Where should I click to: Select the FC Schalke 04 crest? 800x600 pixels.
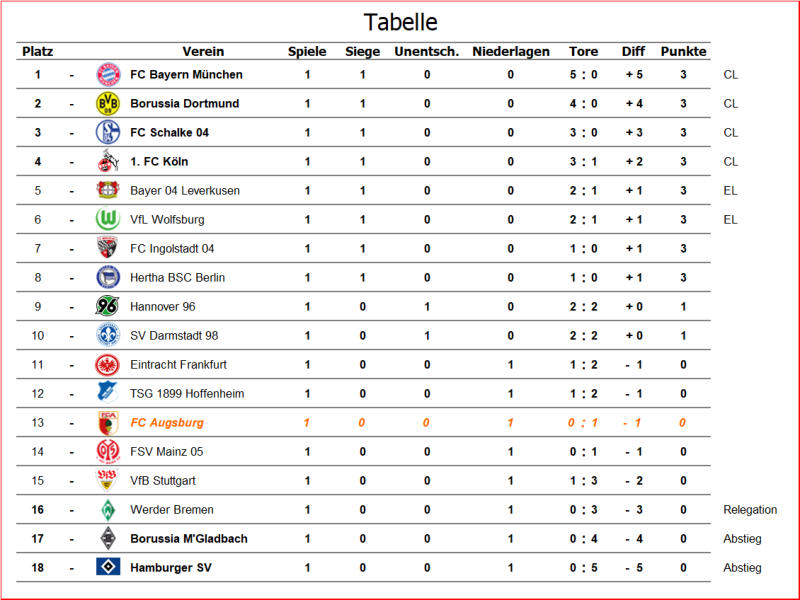coord(108,133)
